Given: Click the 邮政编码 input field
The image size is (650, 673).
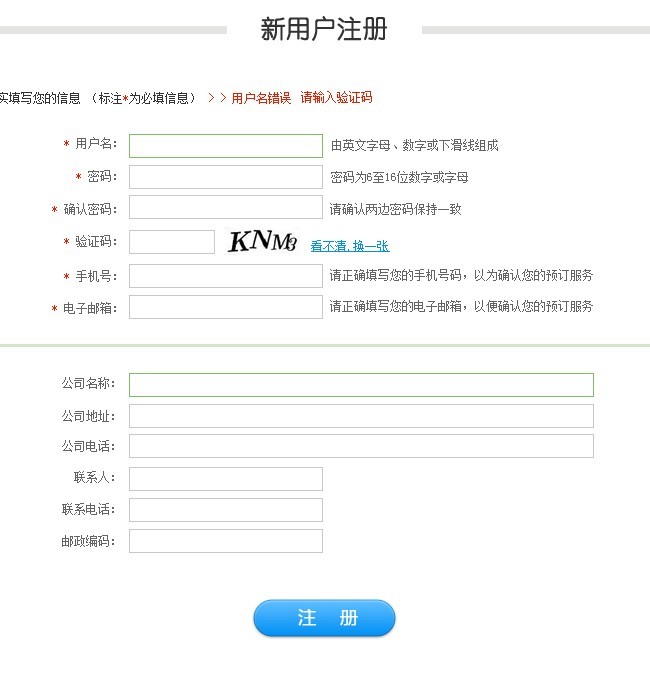Looking at the screenshot, I should (x=225, y=541).
